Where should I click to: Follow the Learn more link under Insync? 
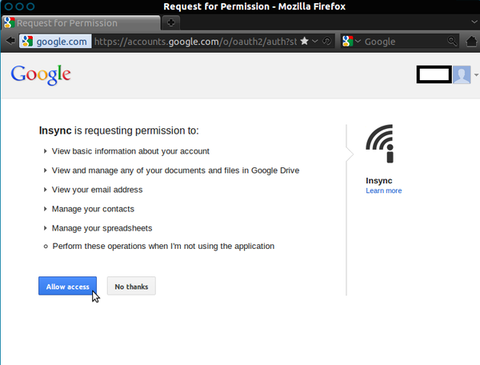click(x=384, y=191)
